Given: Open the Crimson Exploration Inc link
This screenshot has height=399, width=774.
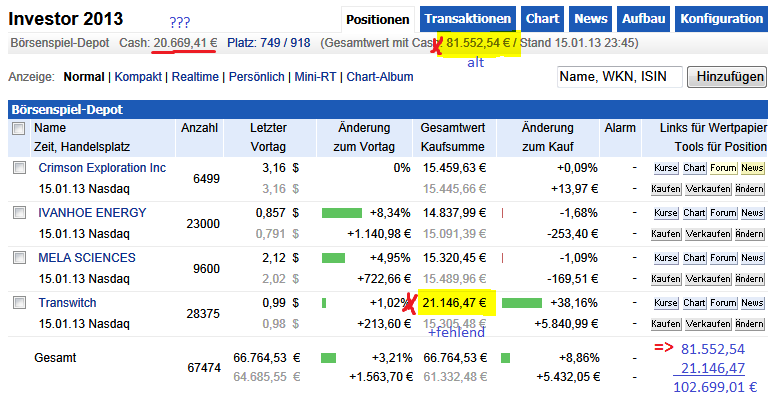Looking at the screenshot, I should (102, 168).
